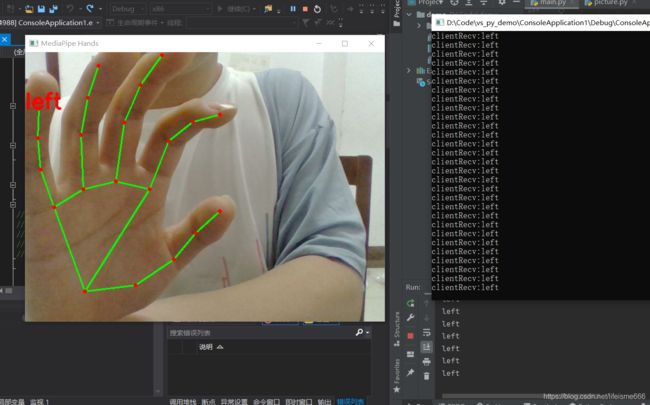Switch to the 异常设置 tab
This screenshot has width=650, height=405.
(234, 402)
